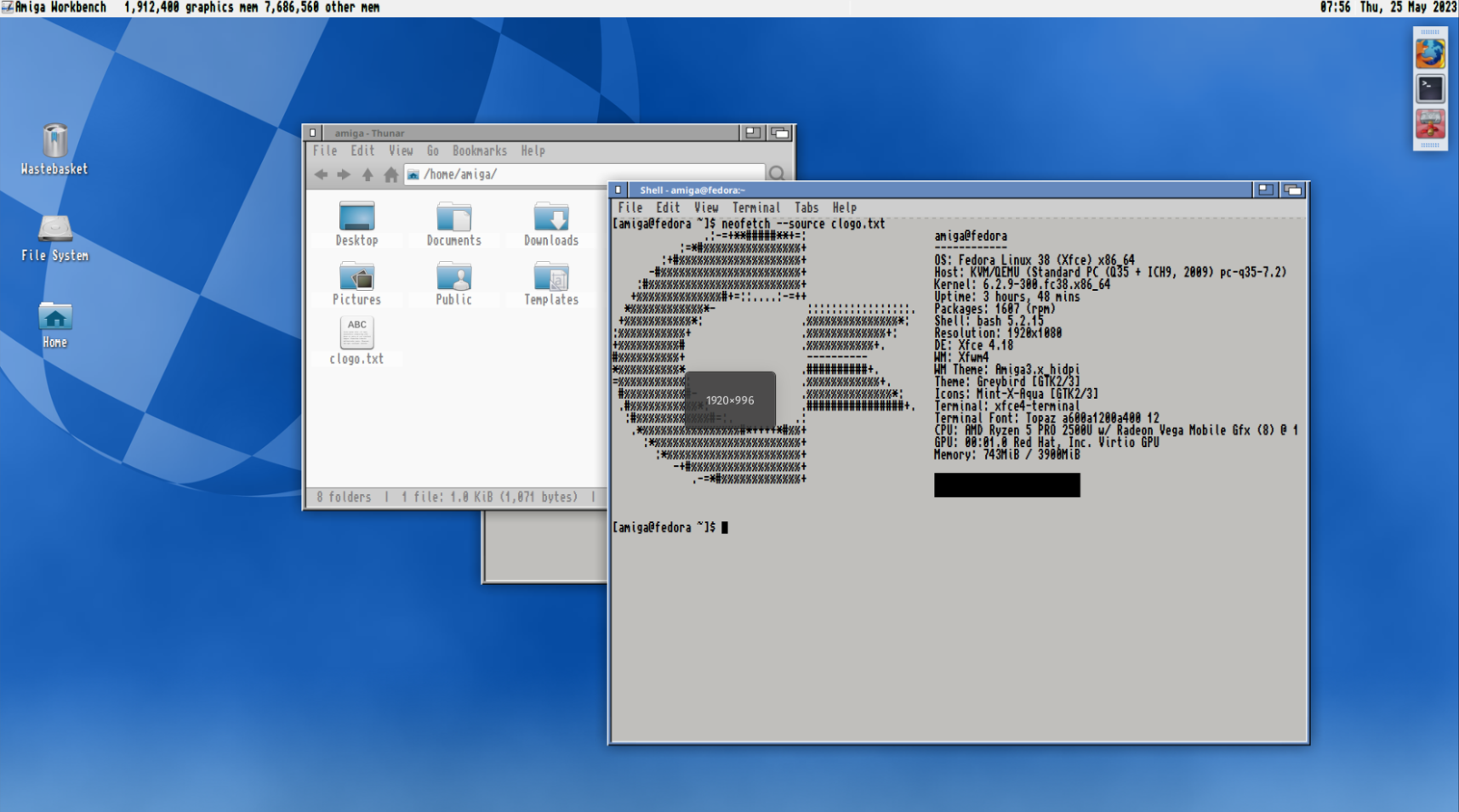Open the Shell window Edit menu
Viewport: 1459px width, 812px height.
[668, 207]
